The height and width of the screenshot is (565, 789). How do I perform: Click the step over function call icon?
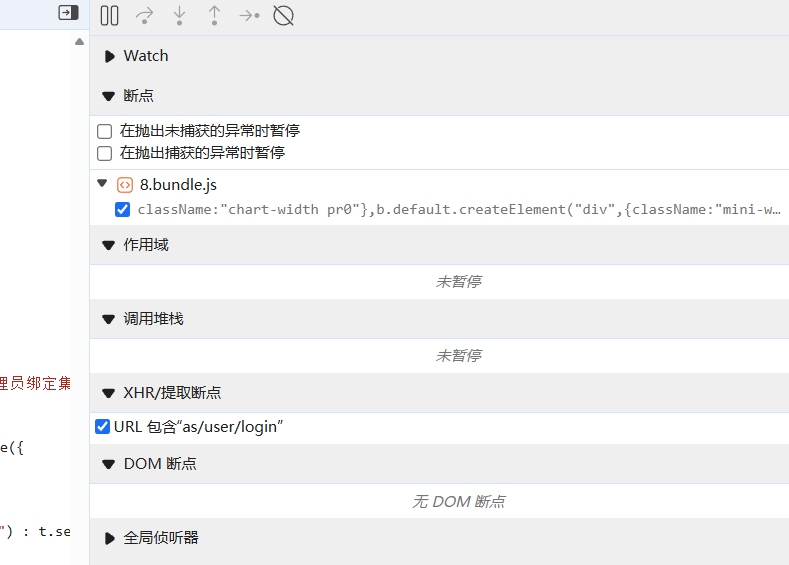pyautogui.click(x=144, y=16)
